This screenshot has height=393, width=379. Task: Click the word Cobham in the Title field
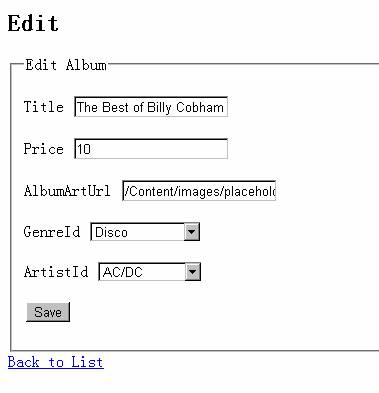[x=200, y=107]
